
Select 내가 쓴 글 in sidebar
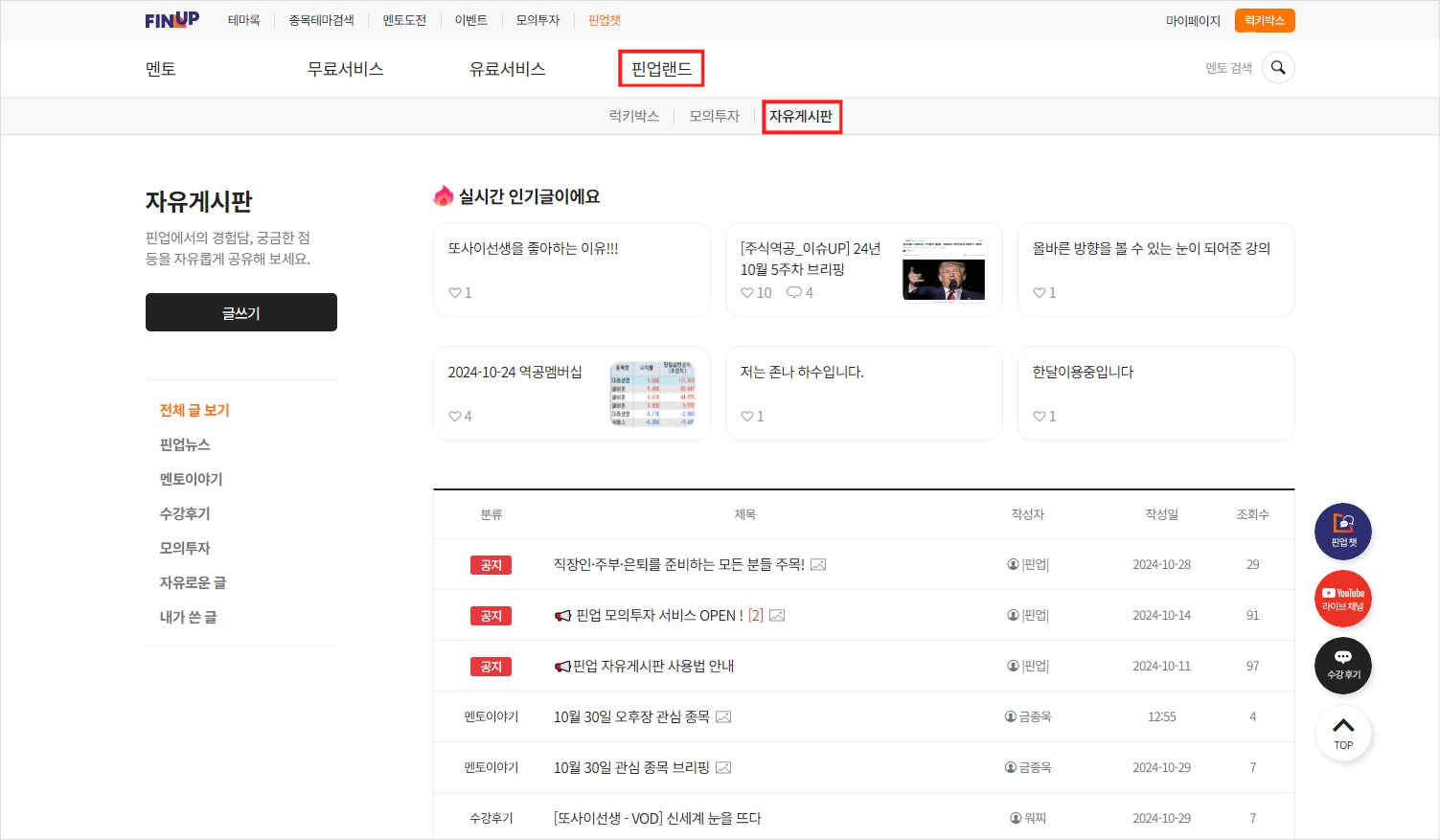pyautogui.click(x=188, y=618)
